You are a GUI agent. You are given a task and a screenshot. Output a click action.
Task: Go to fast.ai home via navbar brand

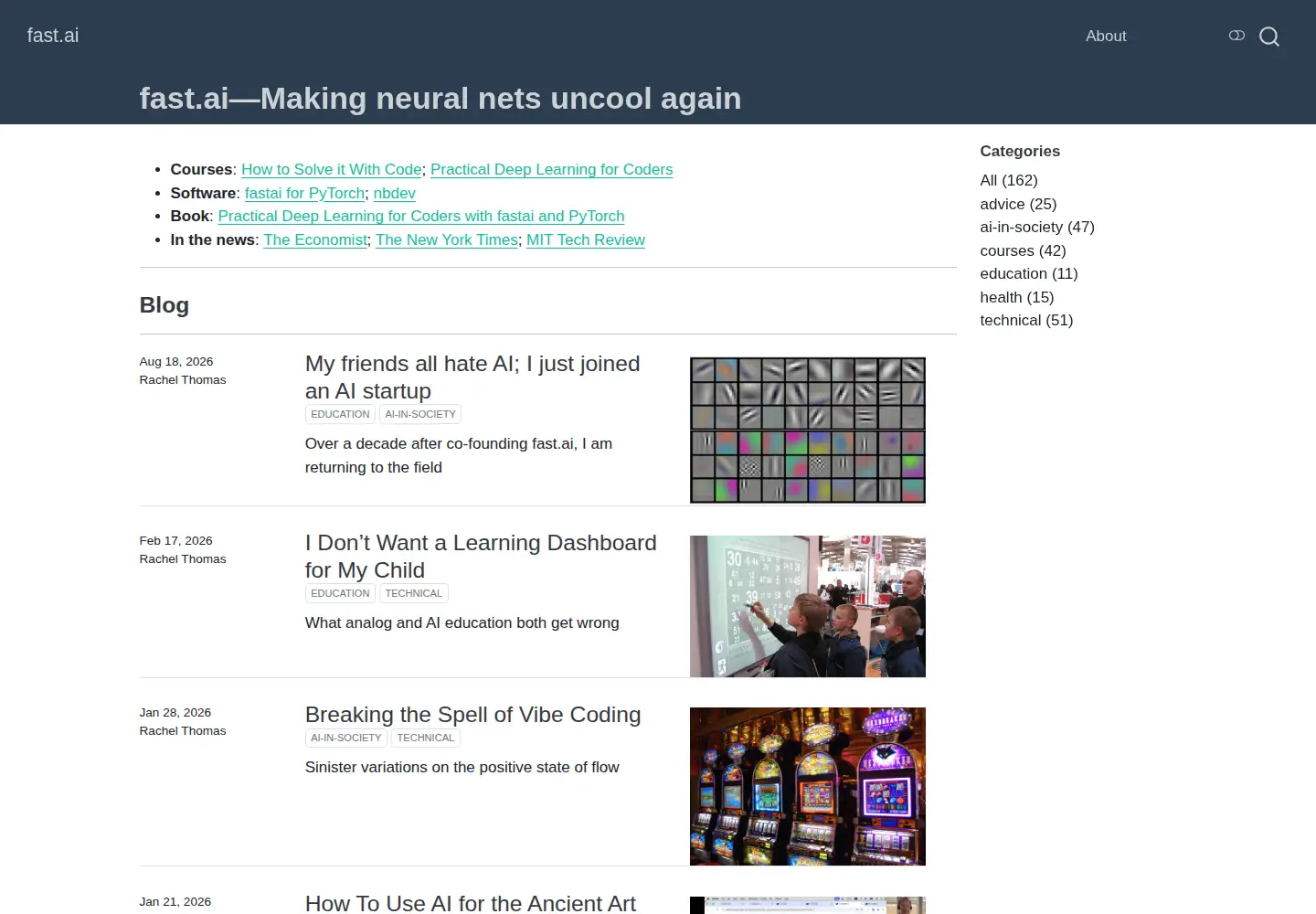pyautogui.click(x=53, y=36)
